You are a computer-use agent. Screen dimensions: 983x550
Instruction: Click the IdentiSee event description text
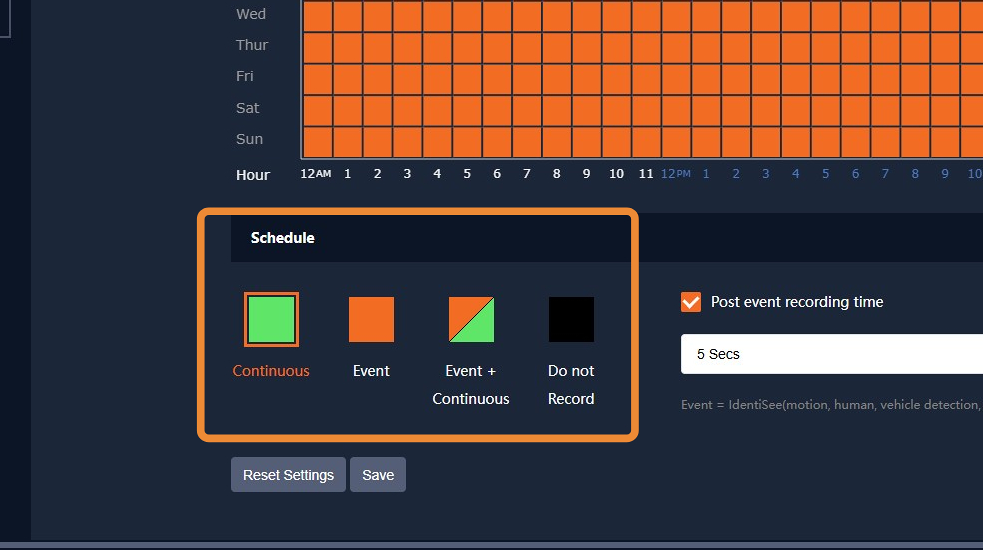pos(831,405)
